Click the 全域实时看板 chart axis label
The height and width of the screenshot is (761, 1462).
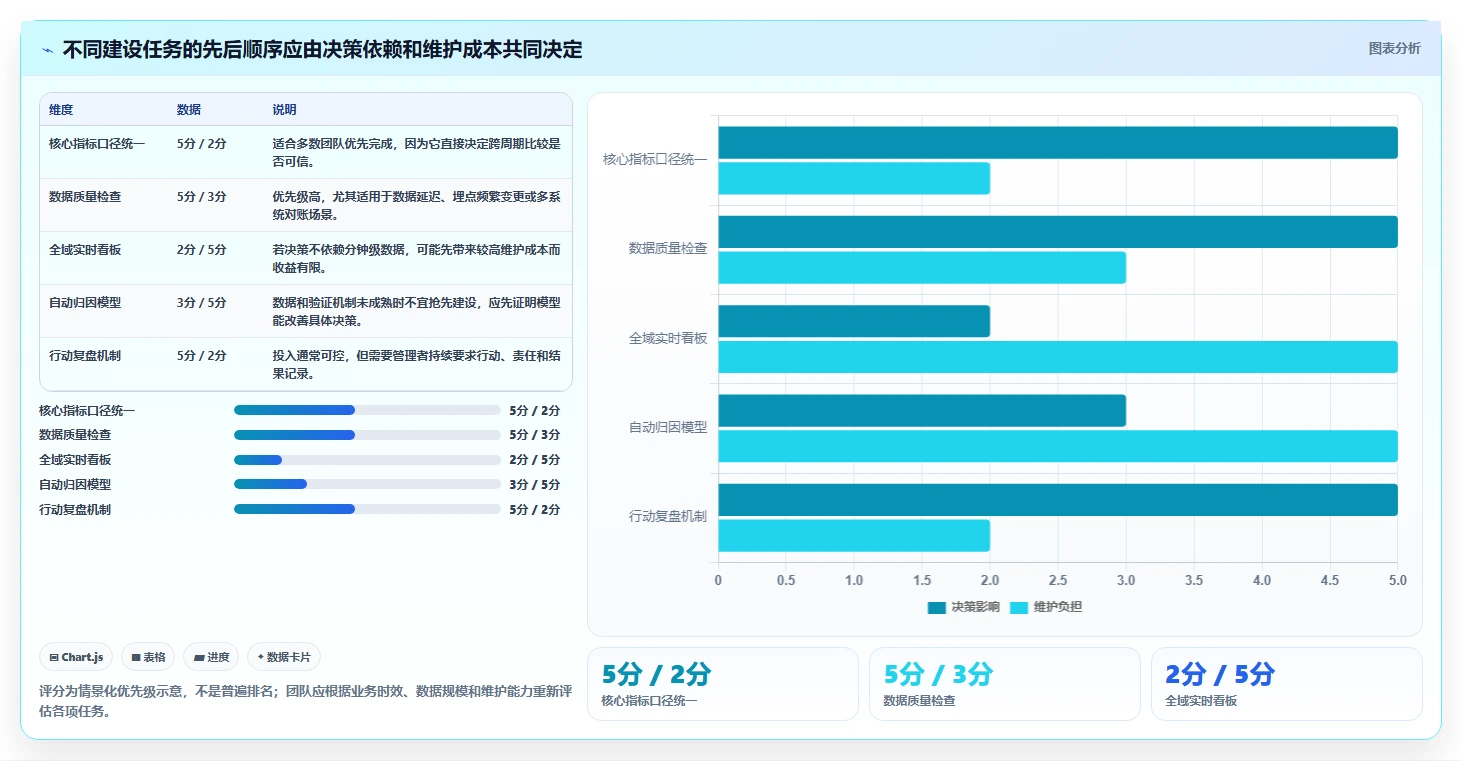click(x=668, y=338)
